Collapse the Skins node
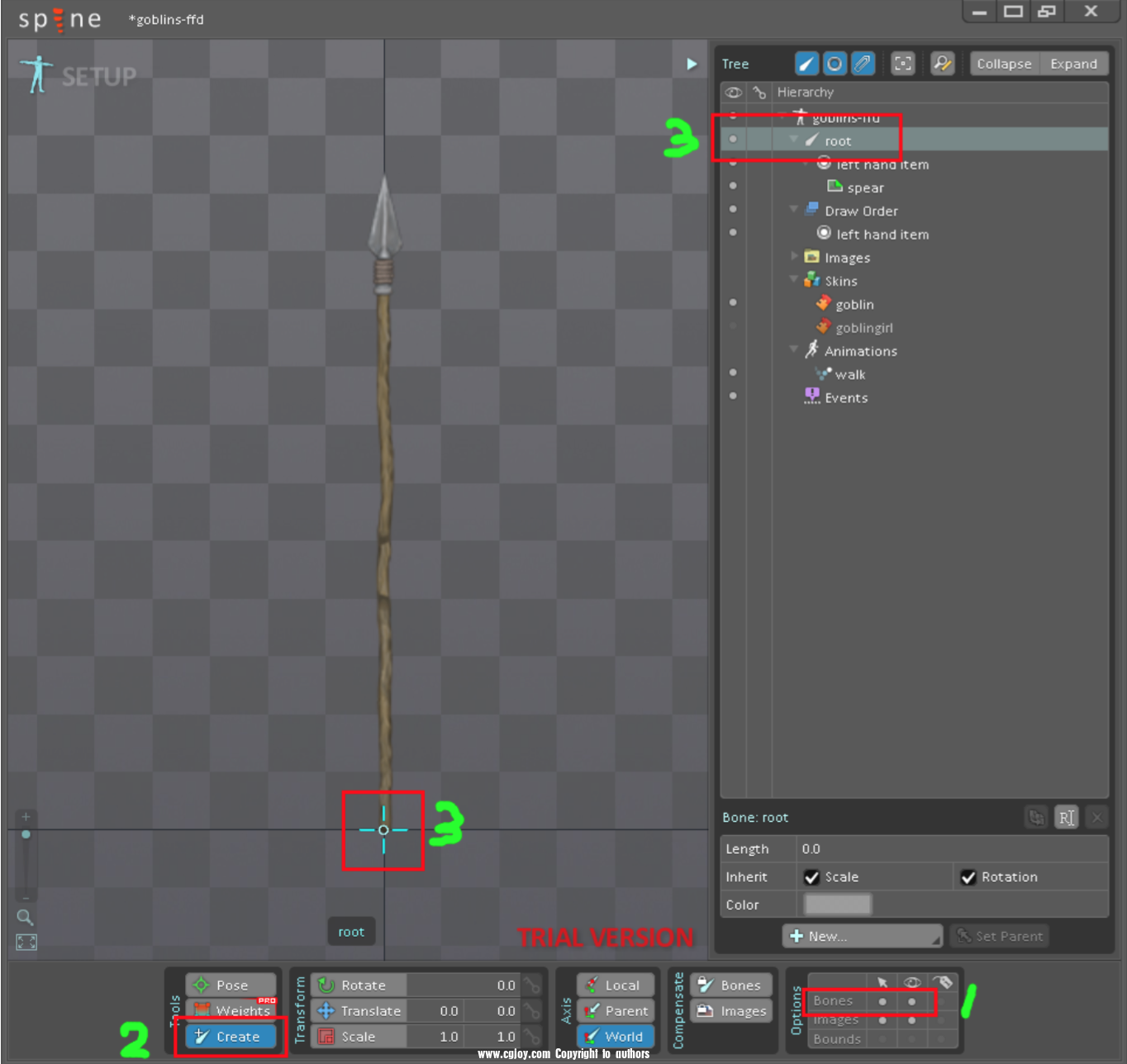 794,279
